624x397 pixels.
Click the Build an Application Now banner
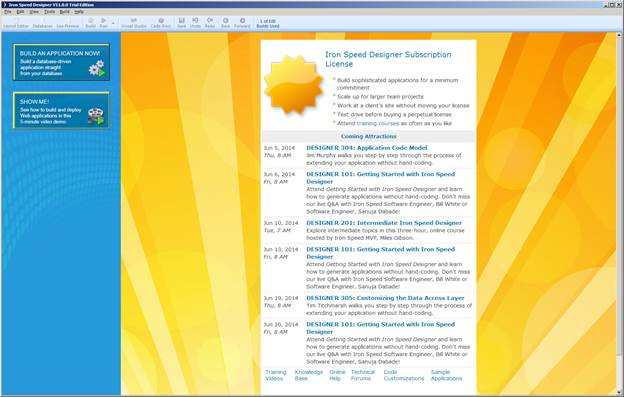click(61, 62)
